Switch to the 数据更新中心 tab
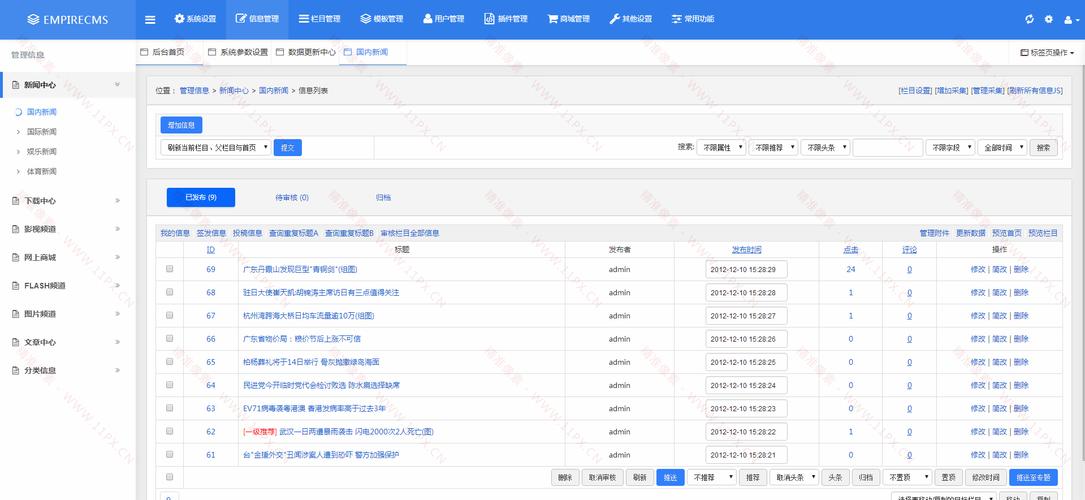 (x=305, y=52)
